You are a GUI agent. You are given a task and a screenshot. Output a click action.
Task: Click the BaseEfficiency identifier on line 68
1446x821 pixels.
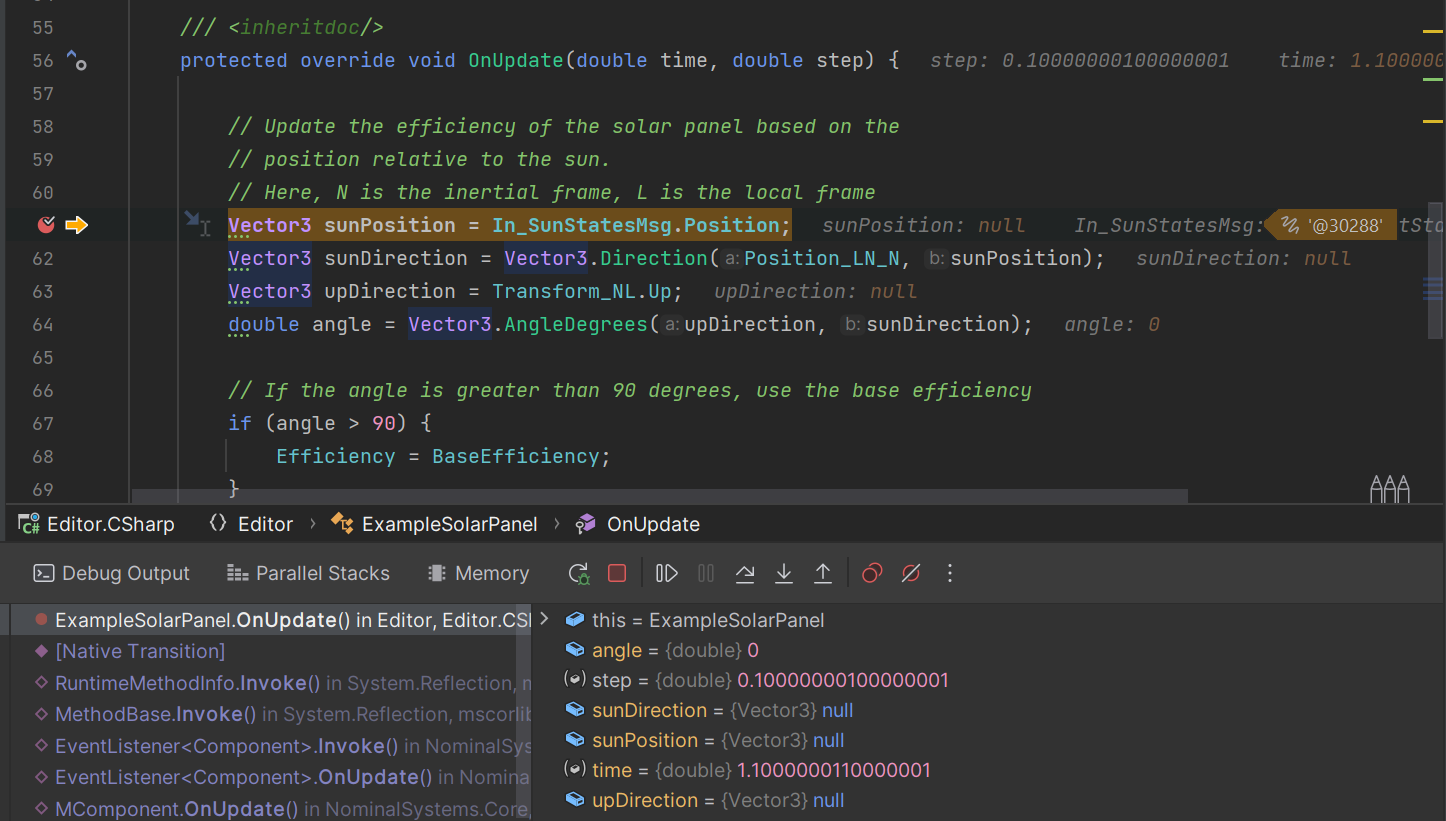point(515,456)
